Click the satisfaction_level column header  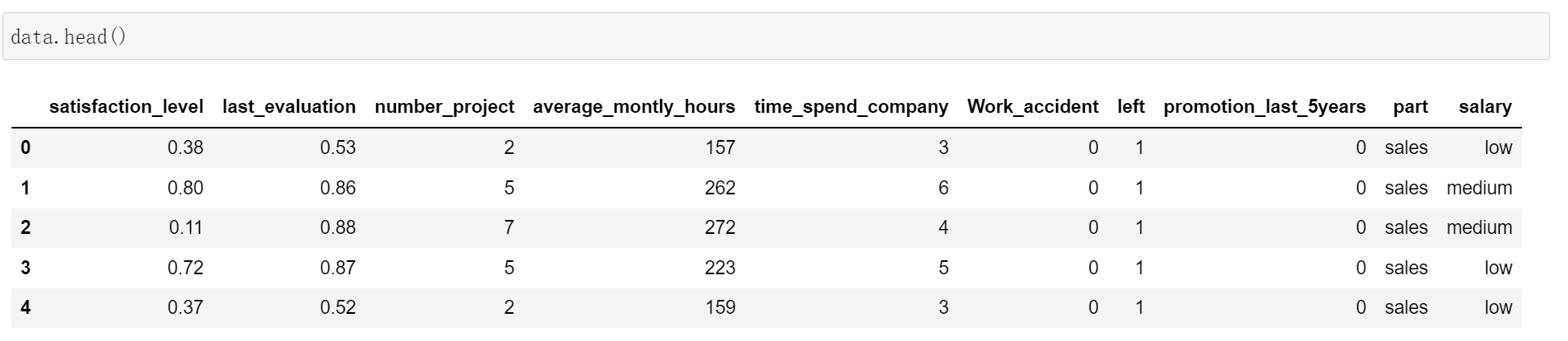coord(126,107)
